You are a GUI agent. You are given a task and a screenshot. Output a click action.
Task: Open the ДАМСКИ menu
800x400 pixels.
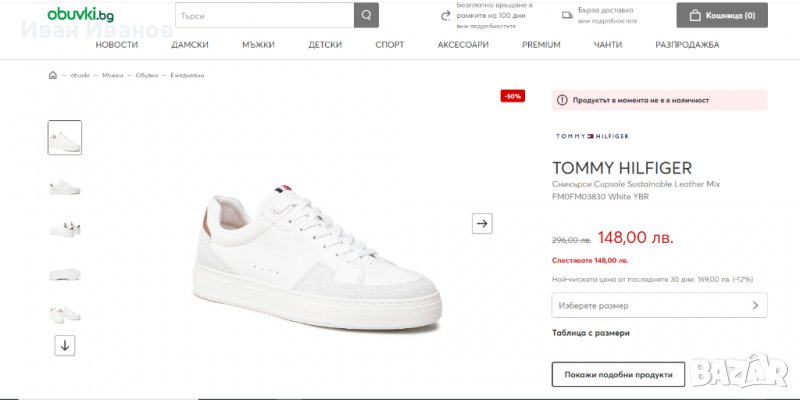pos(190,45)
